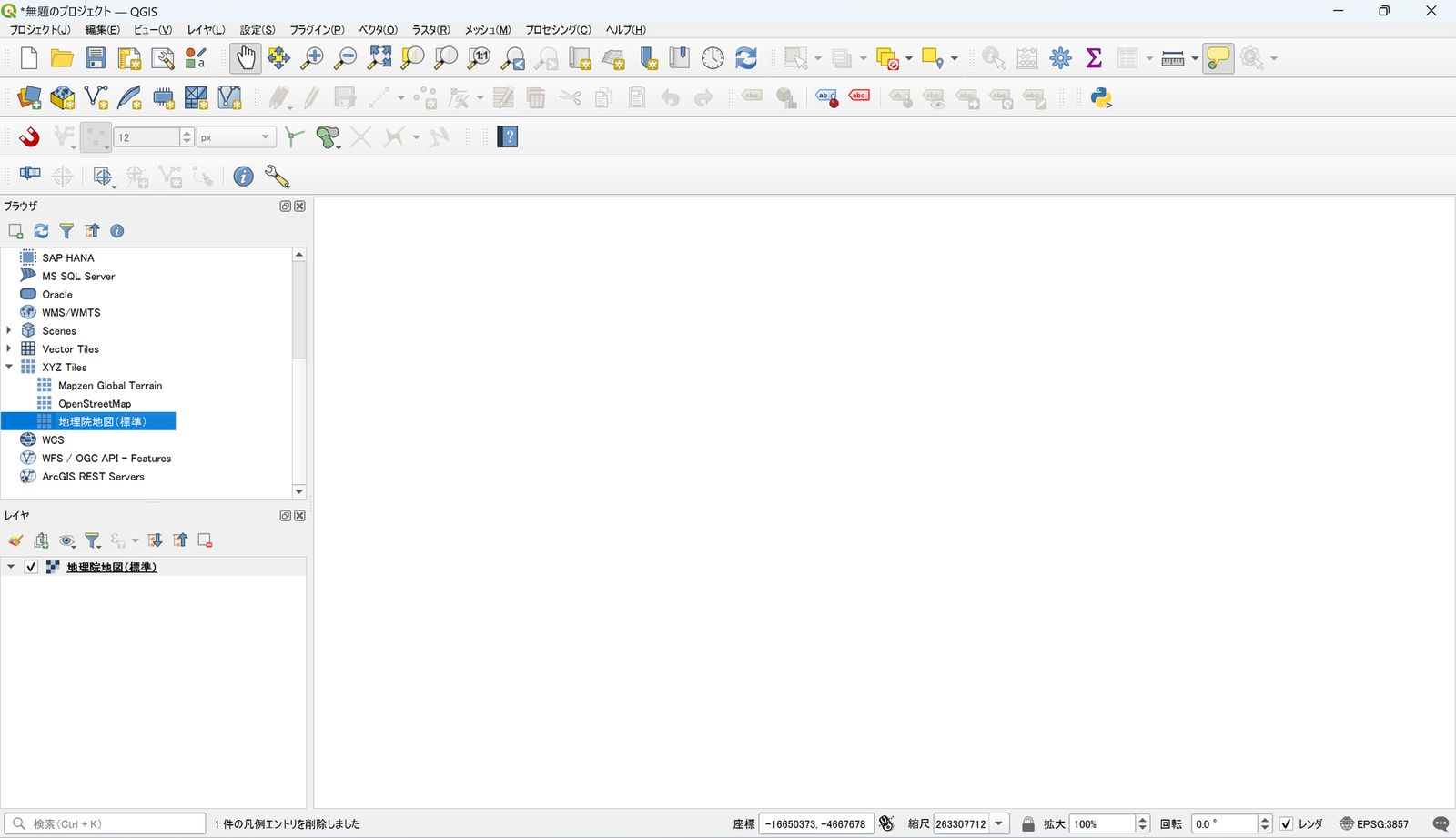Click the Layers panel filter legend icon

[x=92, y=540]
